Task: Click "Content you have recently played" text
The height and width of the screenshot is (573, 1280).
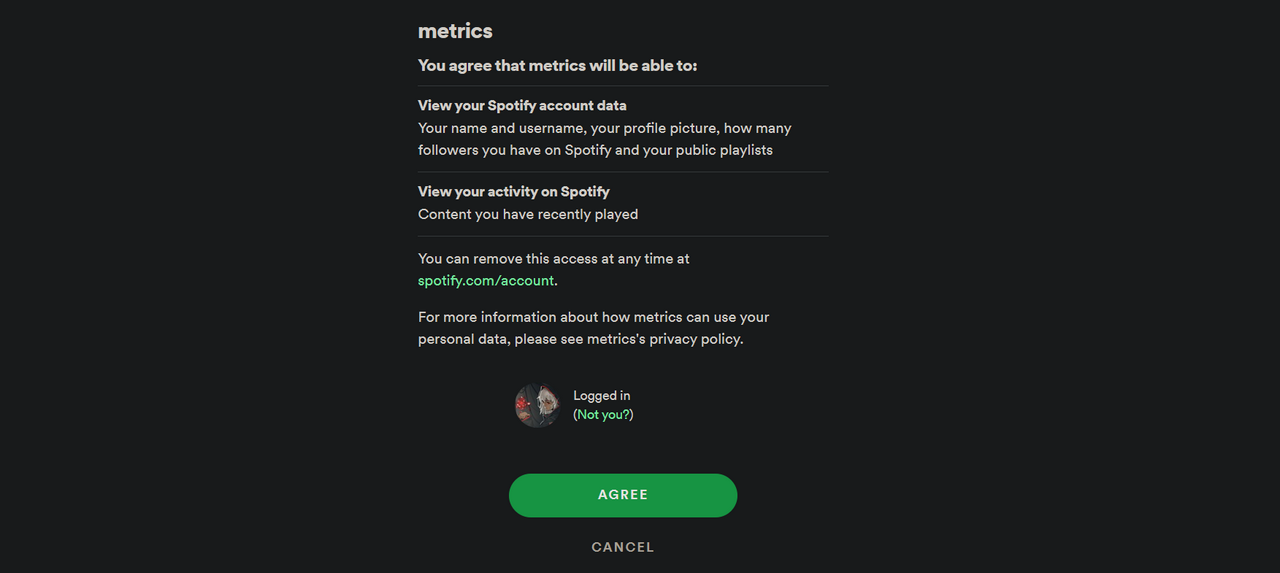Action: pos(527,214)
